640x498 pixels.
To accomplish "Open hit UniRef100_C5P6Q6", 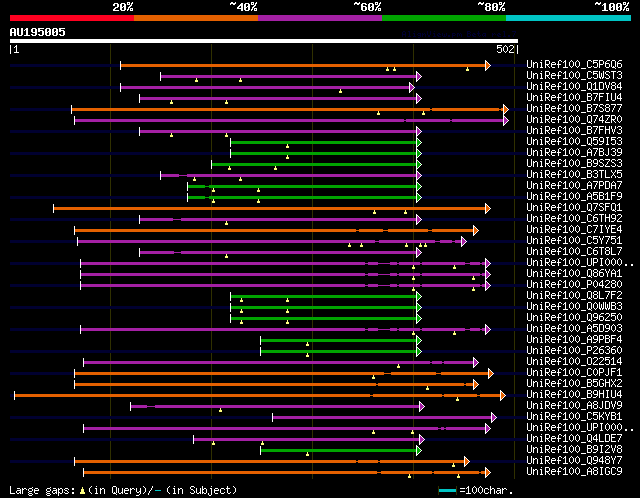I will click(574, 64).
